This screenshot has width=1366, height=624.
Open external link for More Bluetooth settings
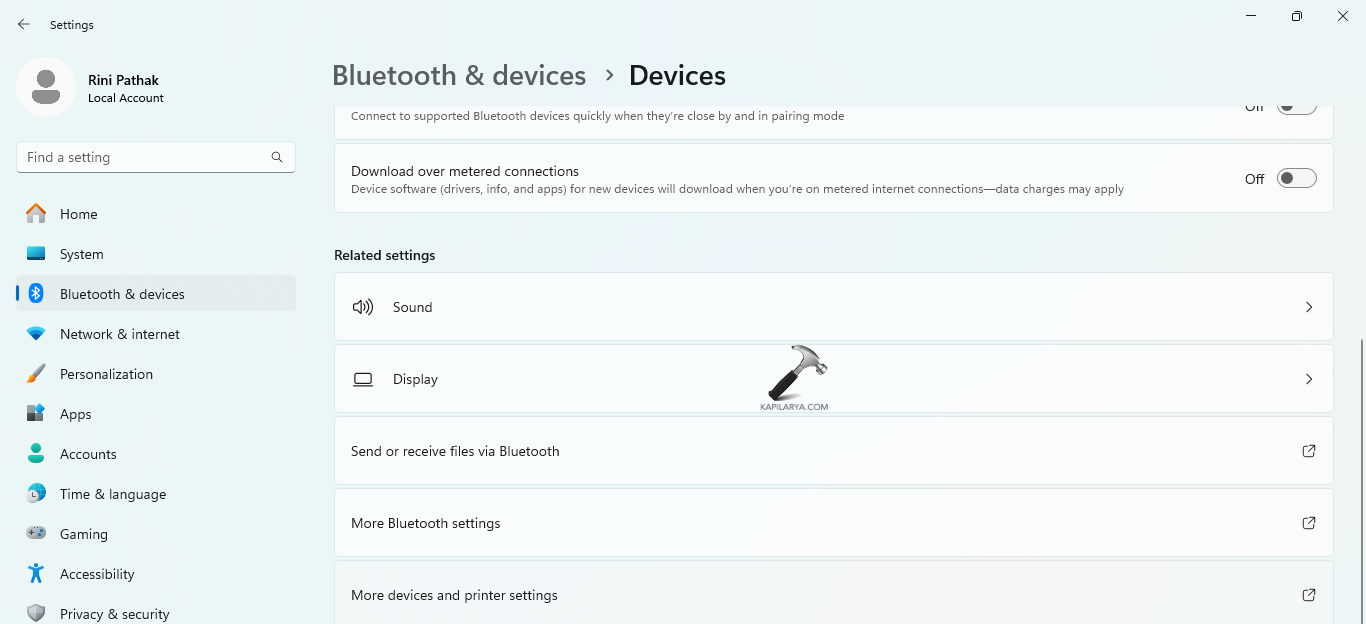point(1308,522)
